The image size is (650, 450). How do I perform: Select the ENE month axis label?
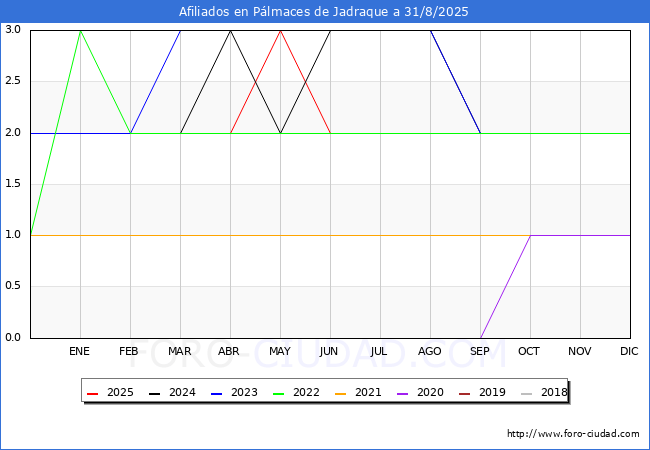coord(79,351)
